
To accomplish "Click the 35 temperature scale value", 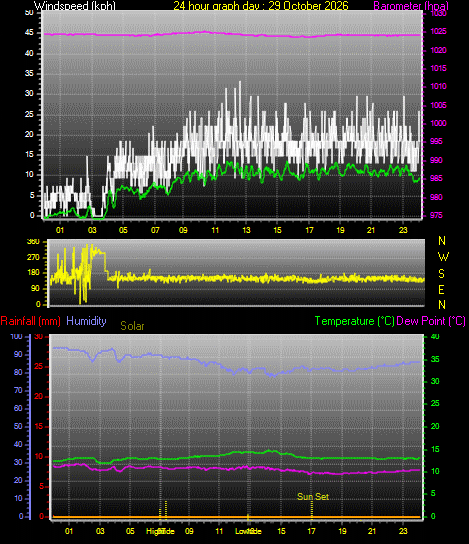I will (x=435, y=359).
